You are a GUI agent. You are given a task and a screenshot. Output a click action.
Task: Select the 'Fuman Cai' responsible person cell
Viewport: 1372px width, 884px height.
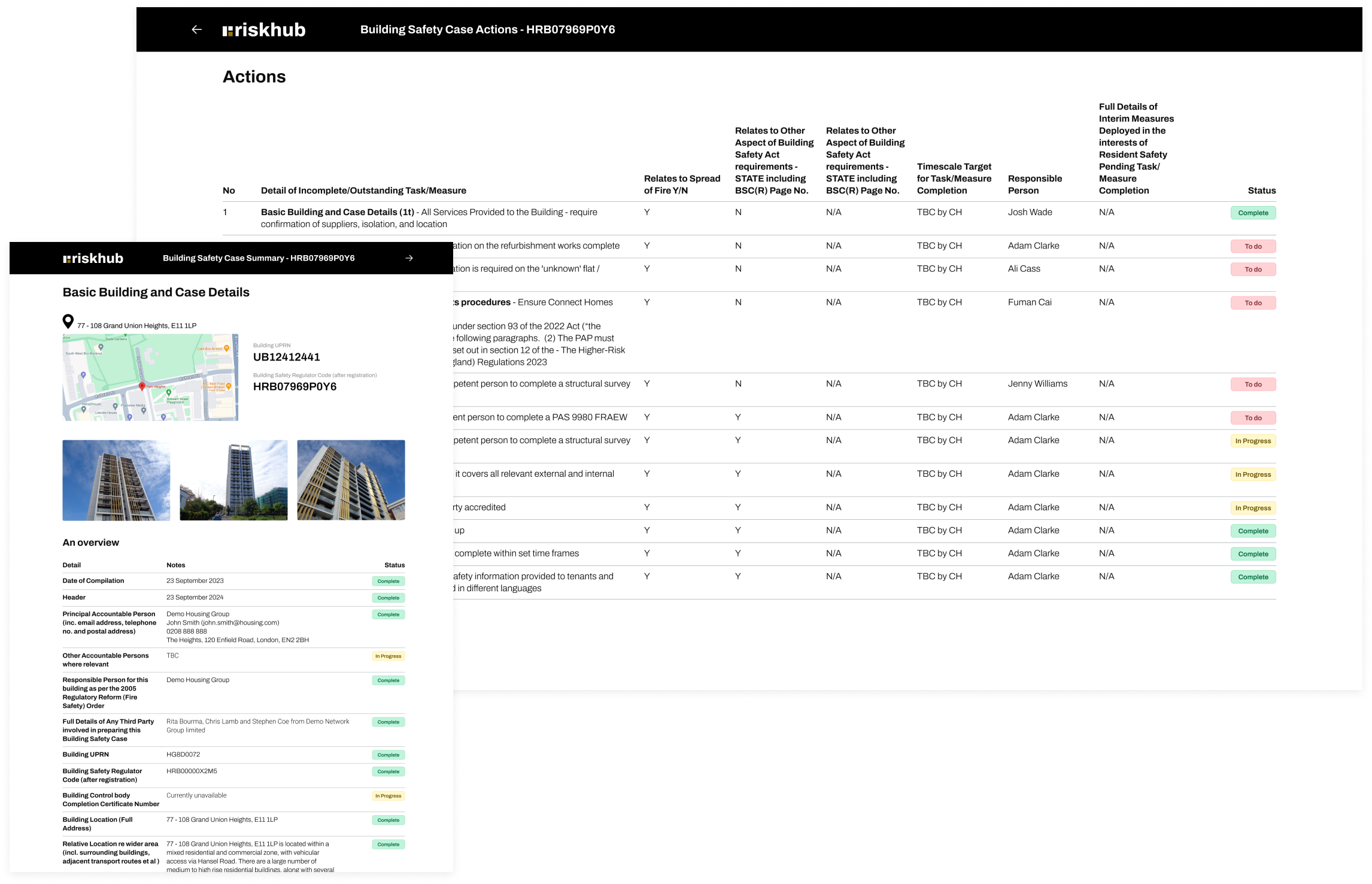click(x=1030, y=302)
